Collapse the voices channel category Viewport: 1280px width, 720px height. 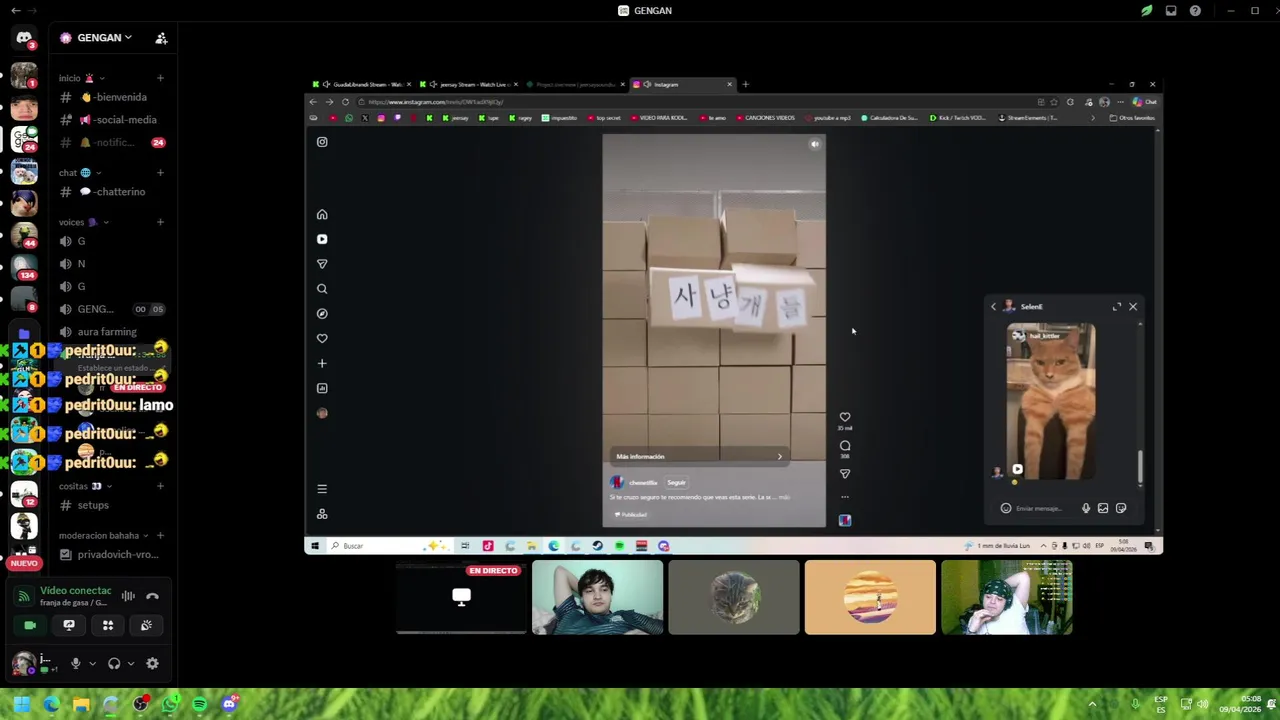84,222
